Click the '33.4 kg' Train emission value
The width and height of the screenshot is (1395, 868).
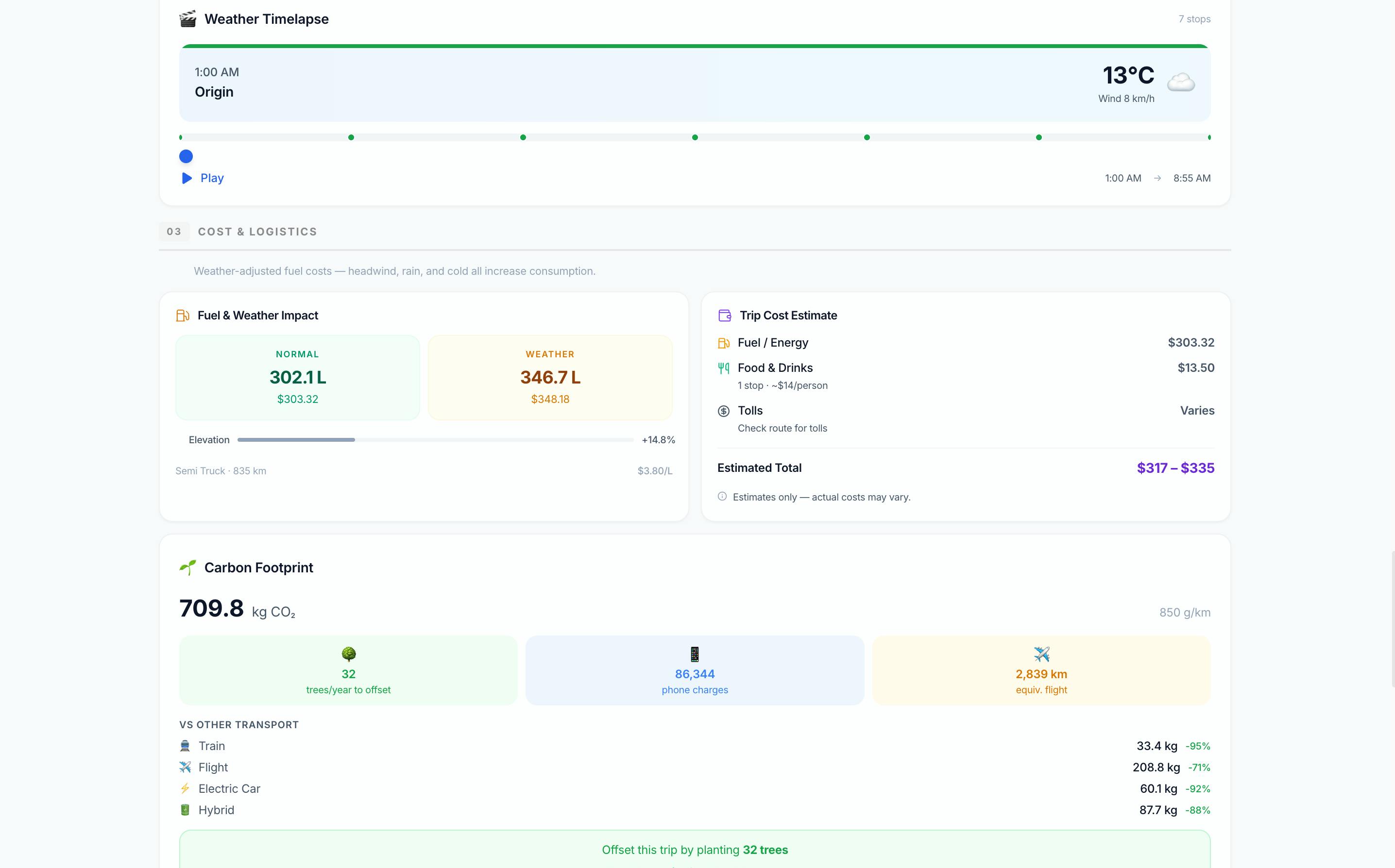(1157, 746)
